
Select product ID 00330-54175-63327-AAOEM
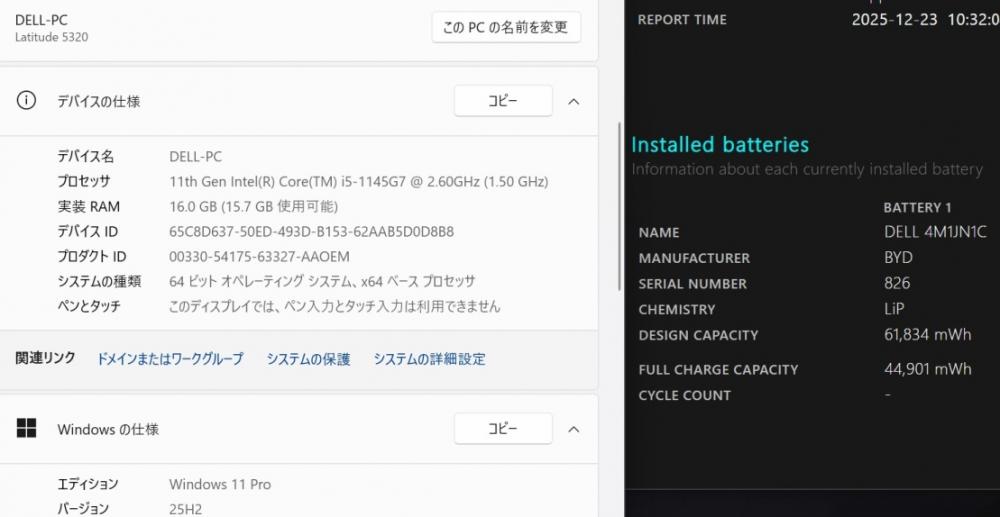(259, 256)
